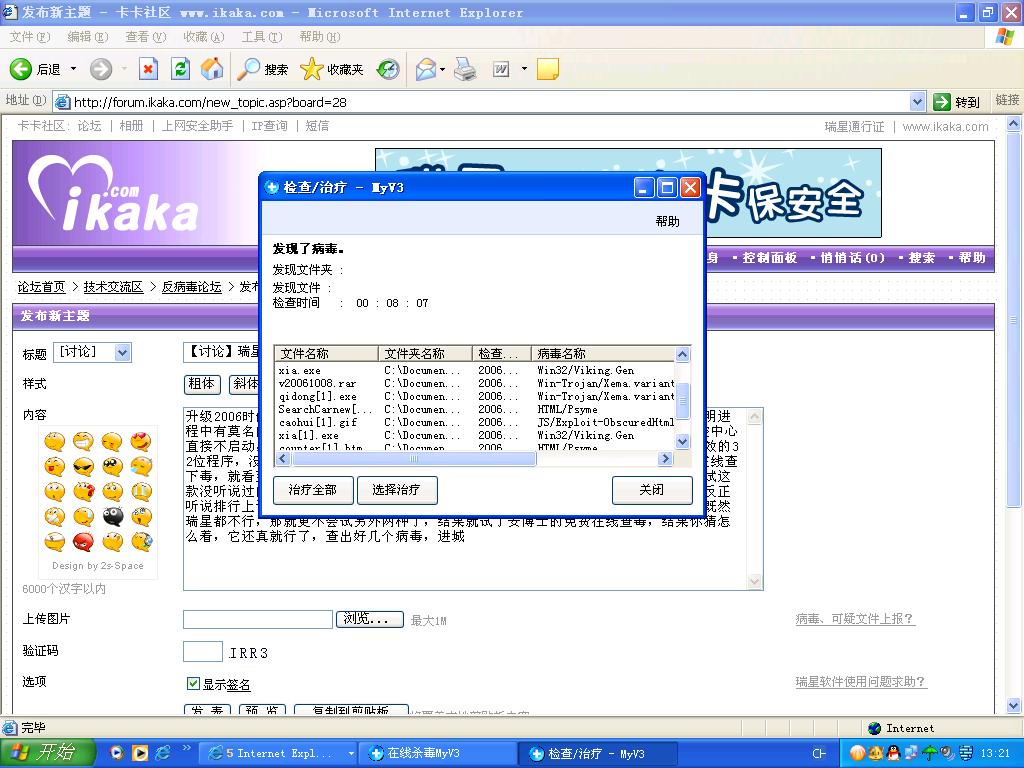Click the Go arrow next to address bar
The image size is (1024, 768).
point(942,102)
